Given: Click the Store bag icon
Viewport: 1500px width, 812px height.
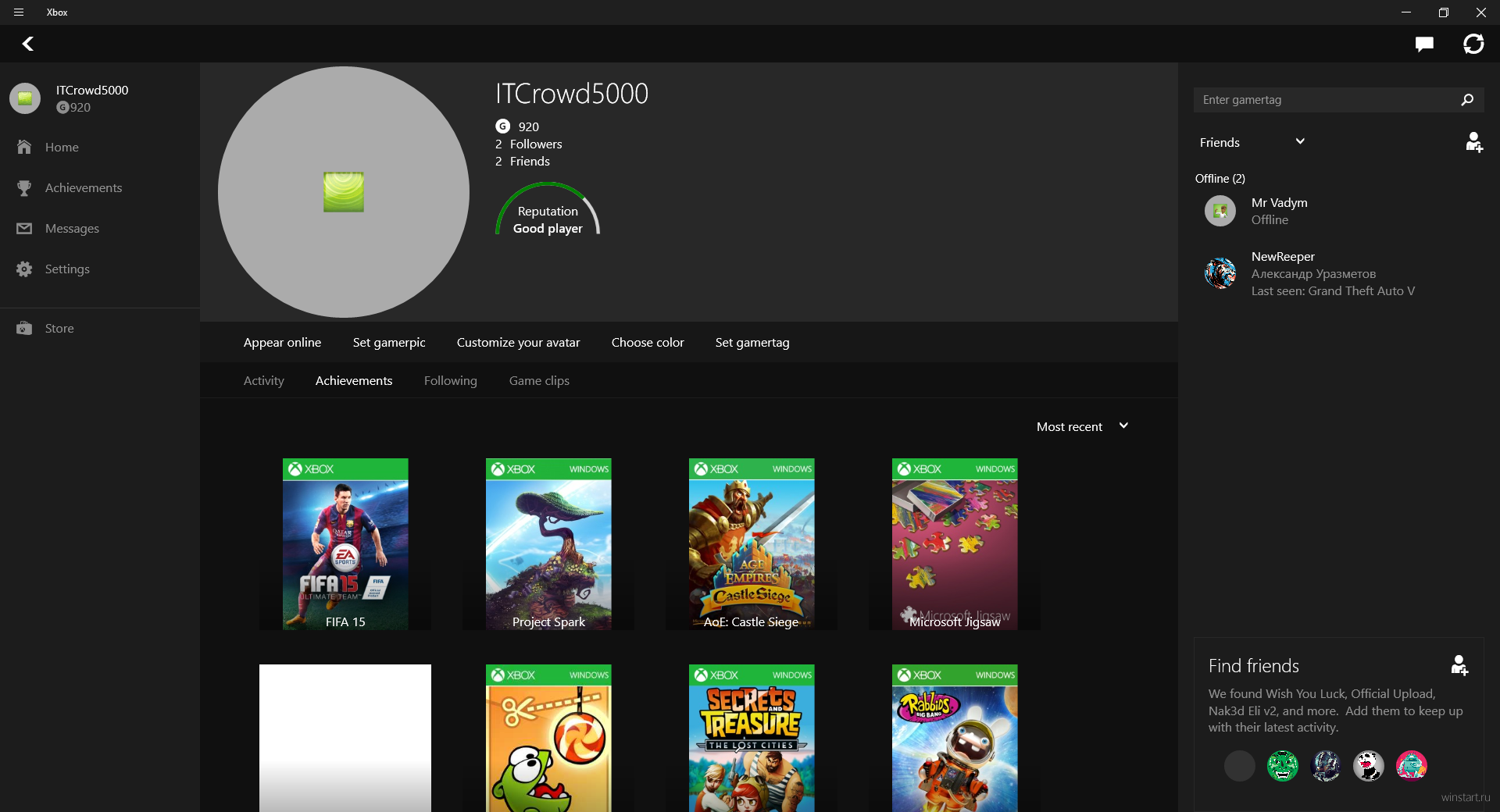Looking at the screenshot, I should point(24,328).
